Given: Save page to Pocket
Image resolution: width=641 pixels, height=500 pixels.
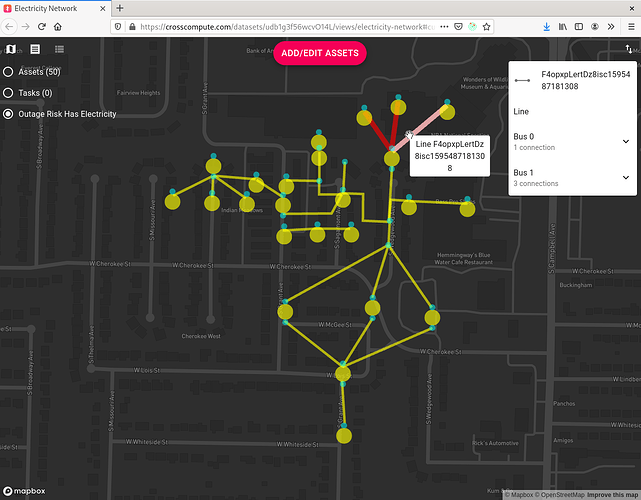Looking at the screenshot, I should coord(458,27).
